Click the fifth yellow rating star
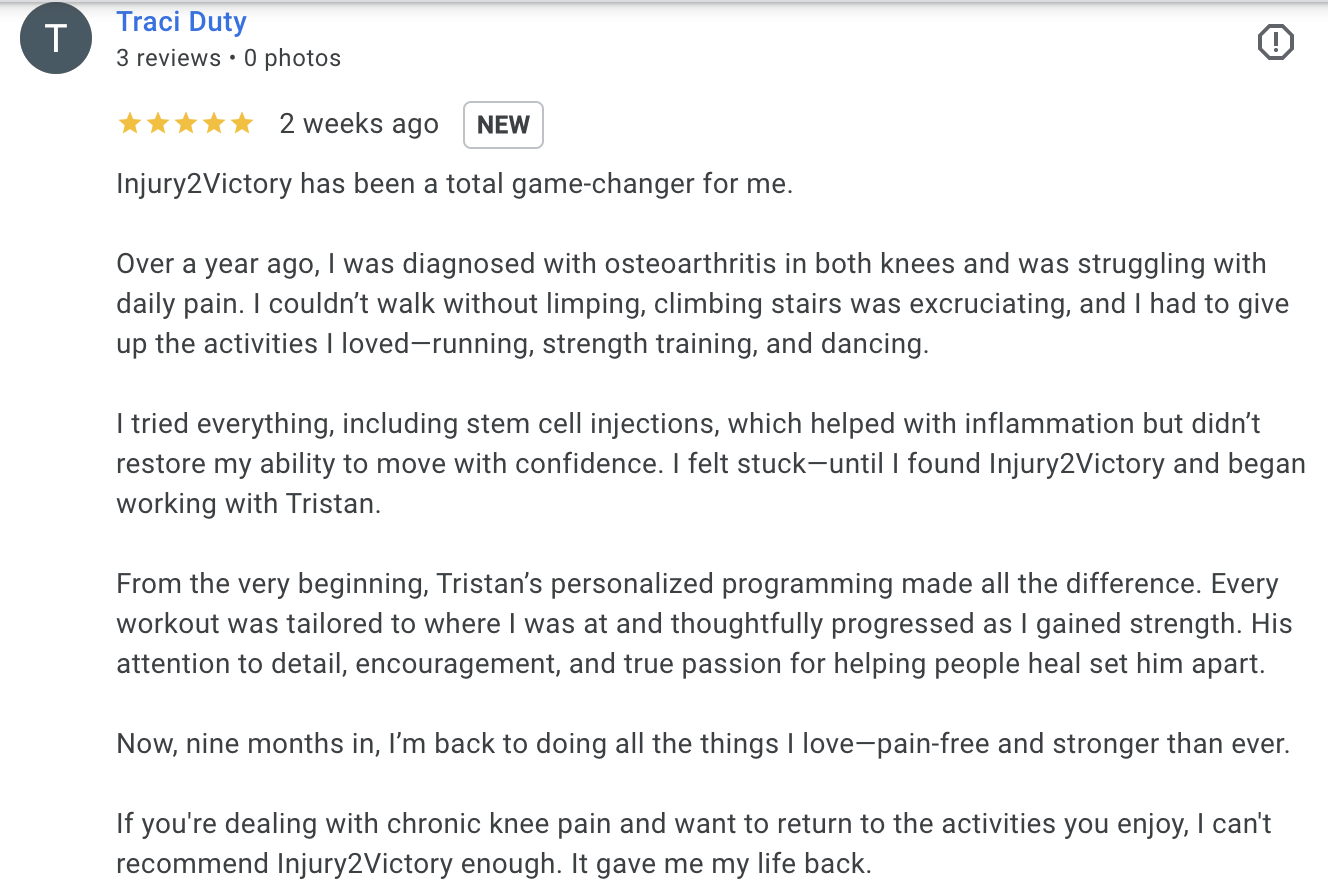This screenshot has width=1328, height=896. pyautogui.click(x=242, y=124)
